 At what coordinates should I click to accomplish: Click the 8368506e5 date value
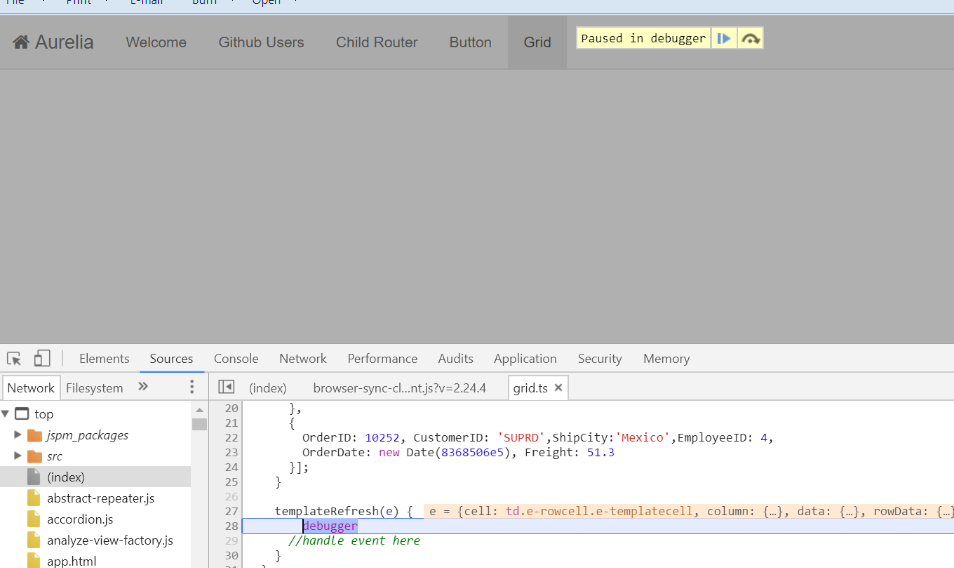tap(473, 452)
